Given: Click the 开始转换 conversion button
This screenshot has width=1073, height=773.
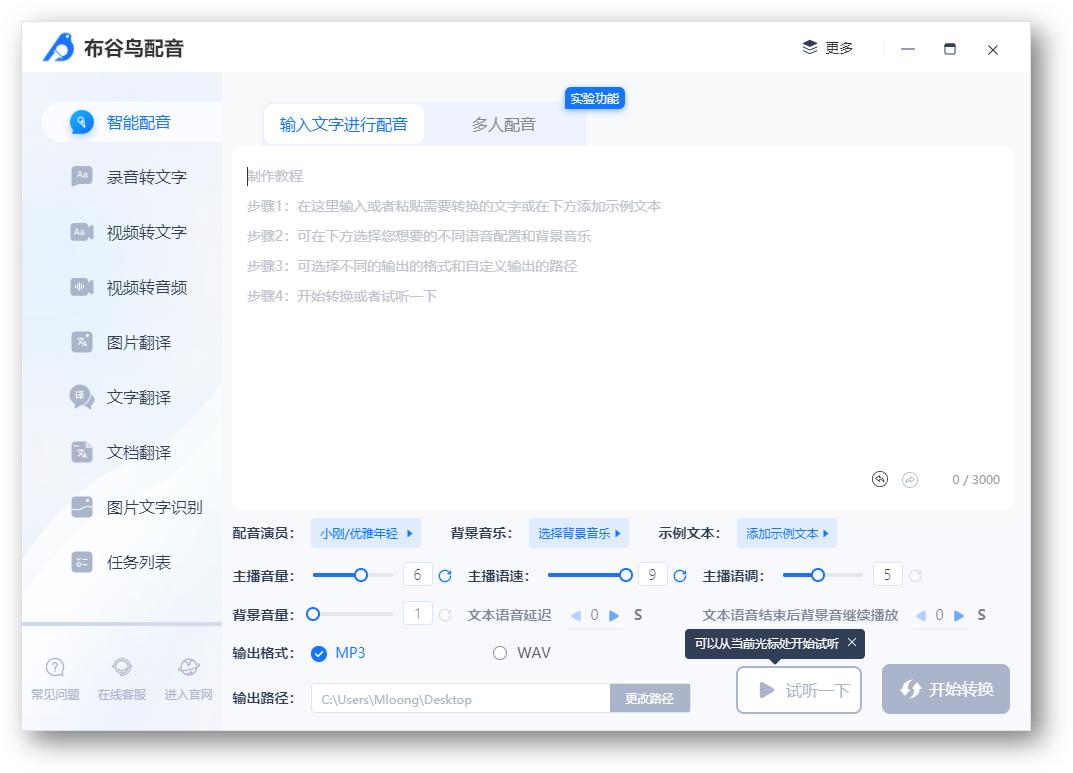Looking at the screenshot, I should [x=944, y=689].
